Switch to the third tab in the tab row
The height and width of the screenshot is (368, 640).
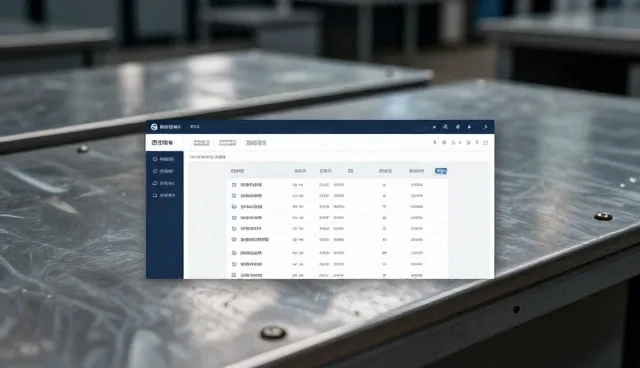point(256,143)
